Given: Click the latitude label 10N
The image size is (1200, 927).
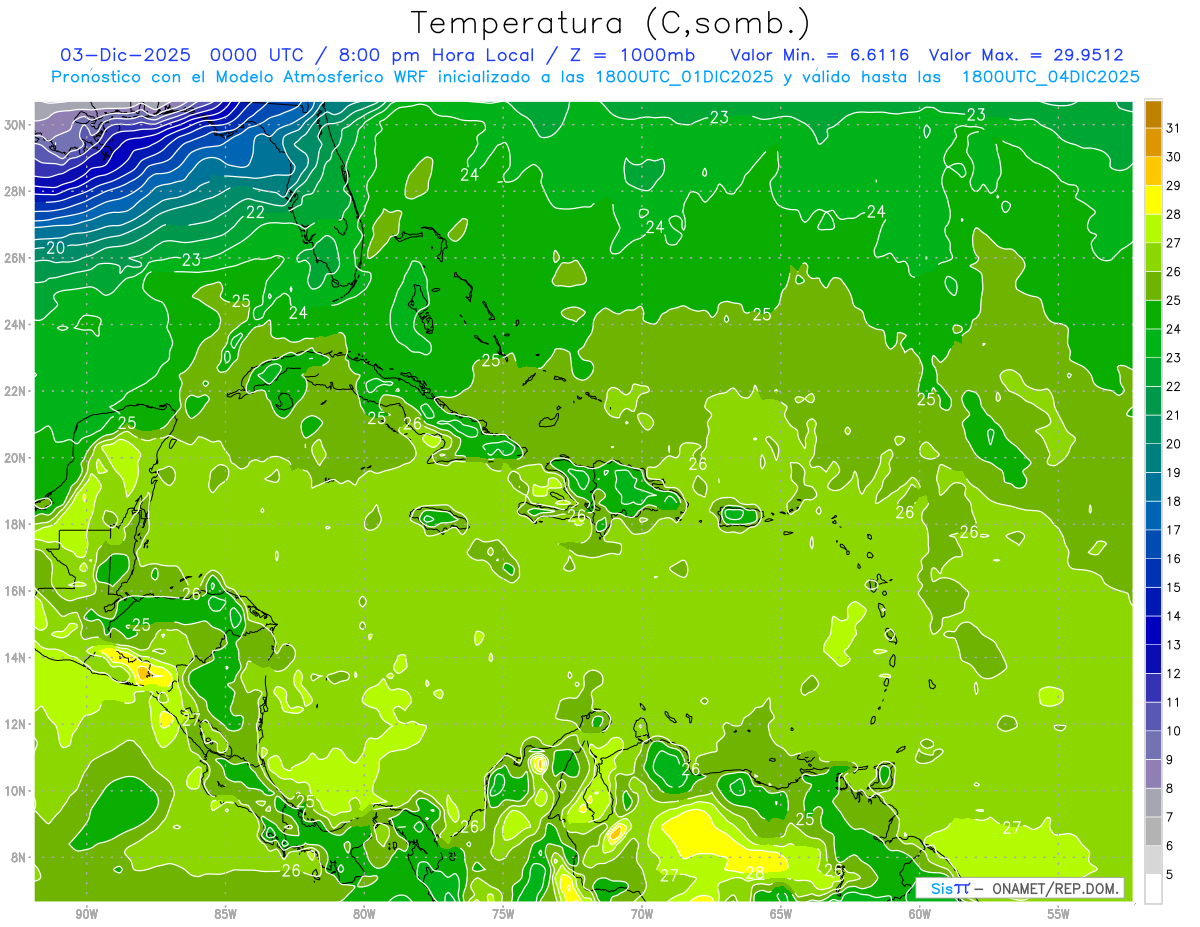Looking at the screenshot, I should [x=15, y=791].
